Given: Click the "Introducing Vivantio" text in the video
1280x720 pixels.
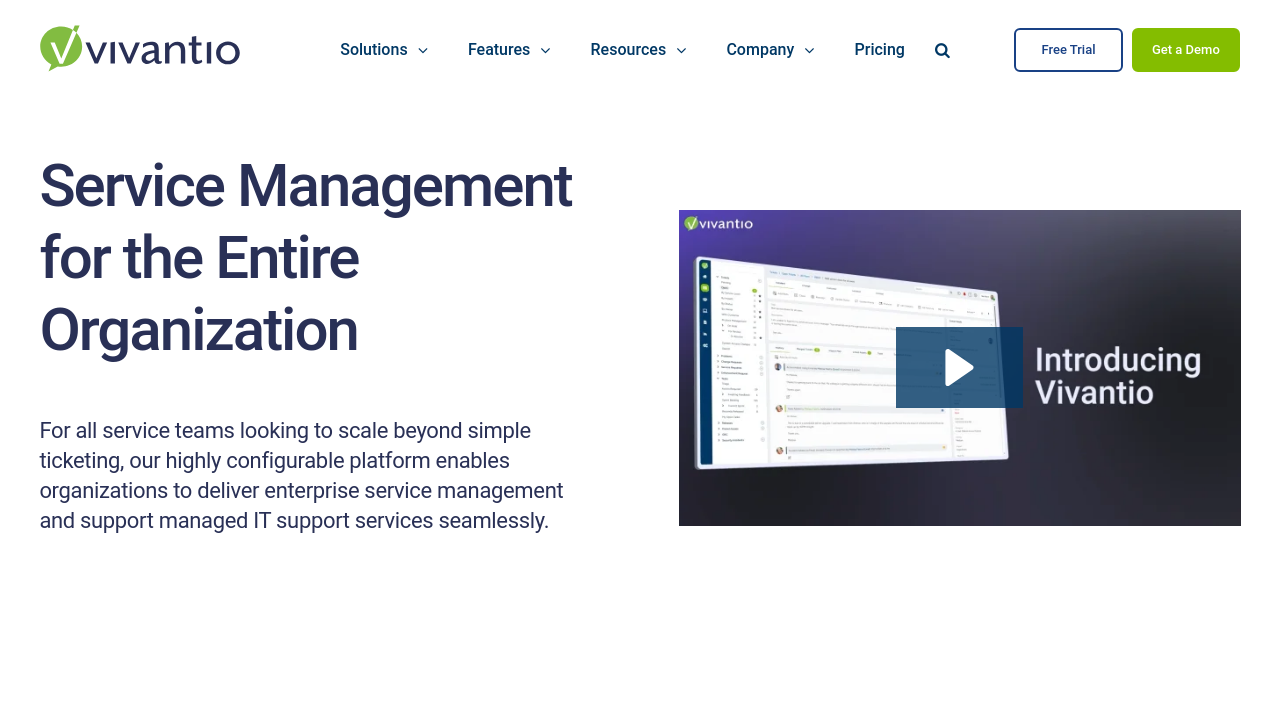Looking at the screenshot, I should (x=1117, y=375).
